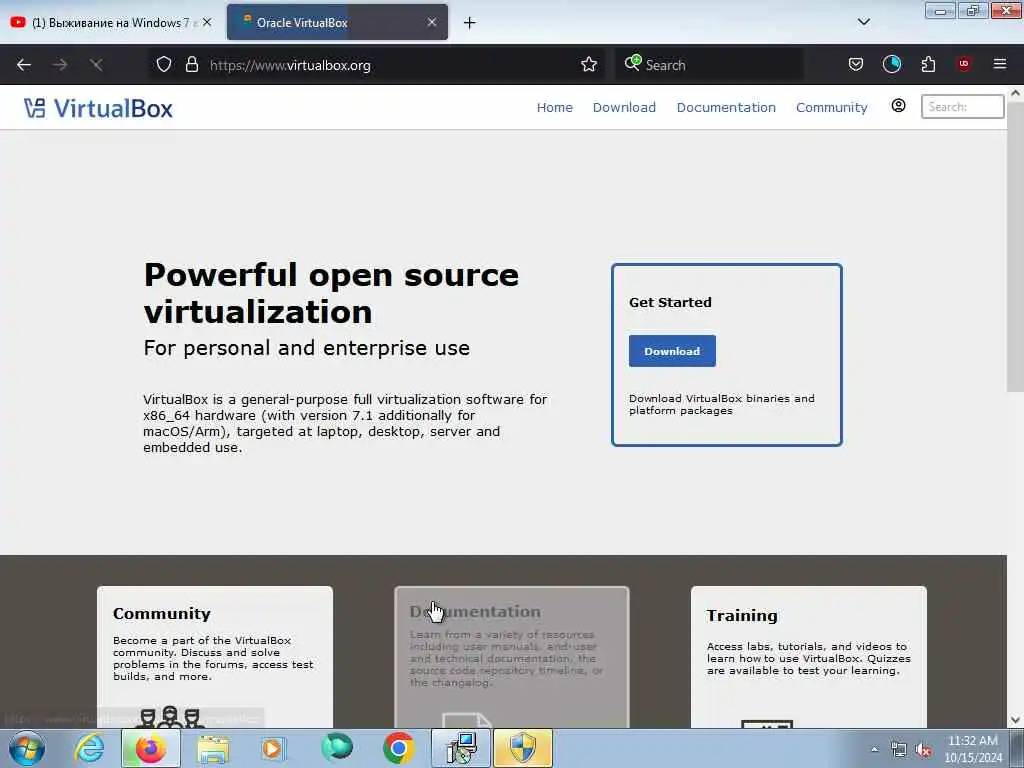Click the page vertical scrollbar thumb

[x=1015, y=247]
